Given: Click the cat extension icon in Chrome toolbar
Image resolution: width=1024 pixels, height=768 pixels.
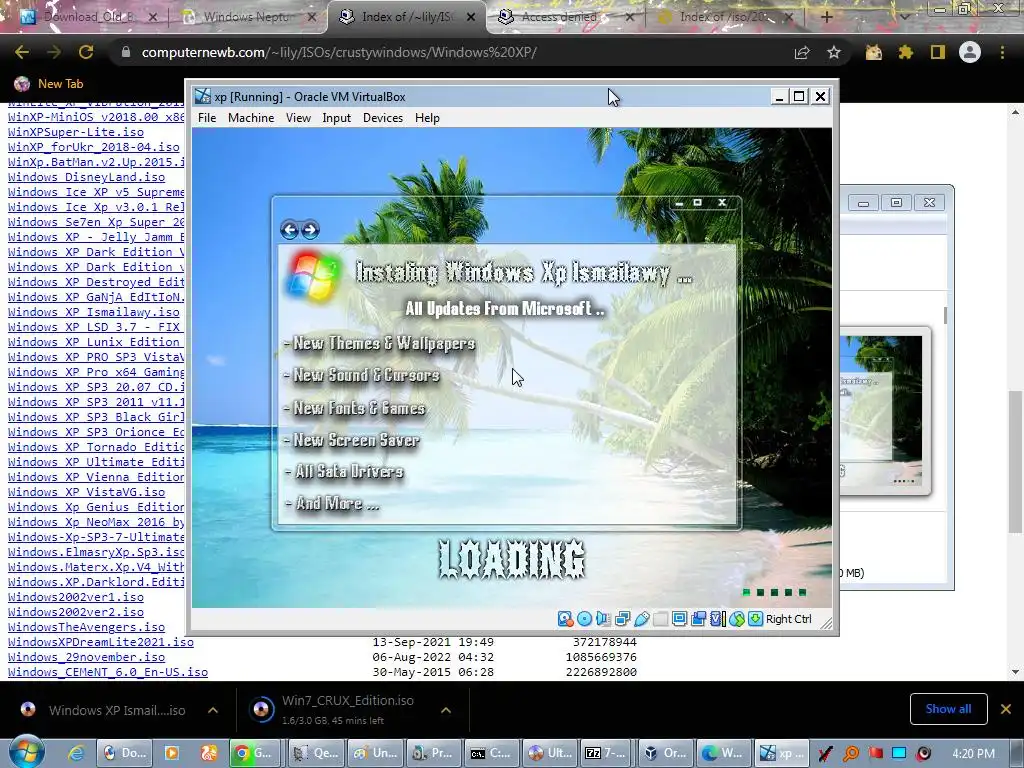Looking at the screenshot, I should 874,52.
